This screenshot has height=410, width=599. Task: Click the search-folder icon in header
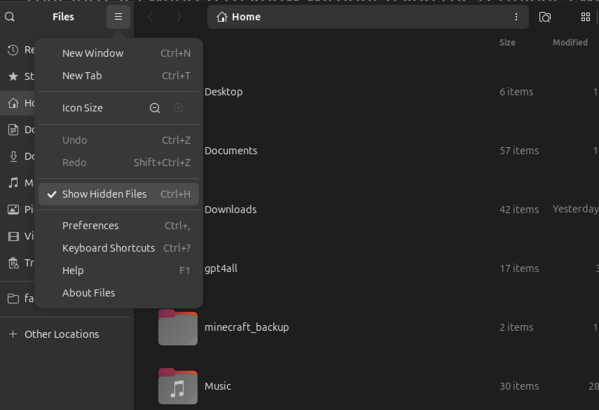[545, 17]
